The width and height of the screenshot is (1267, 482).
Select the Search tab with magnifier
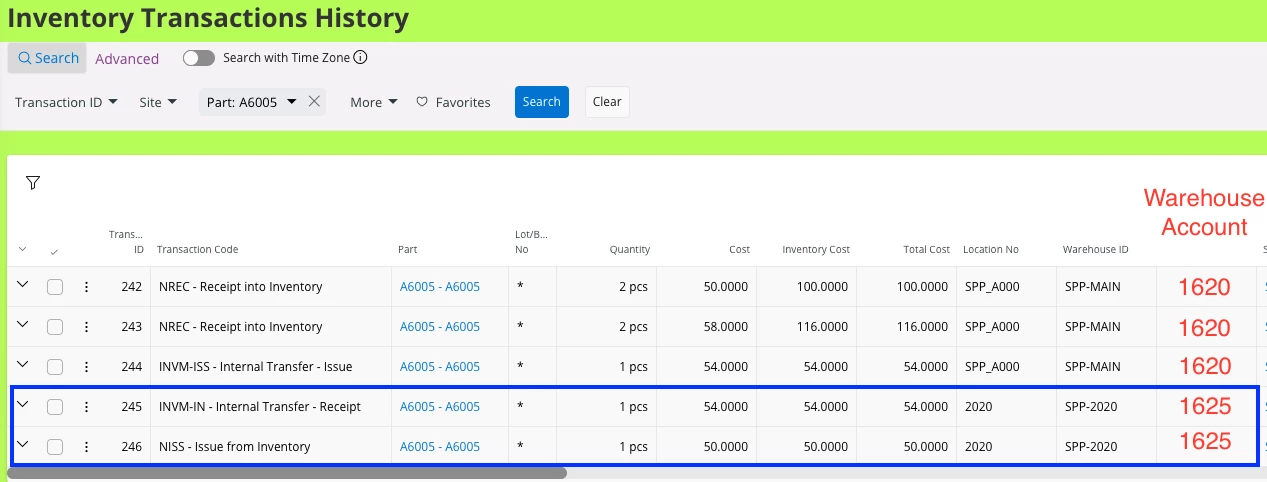coord(48,58)
